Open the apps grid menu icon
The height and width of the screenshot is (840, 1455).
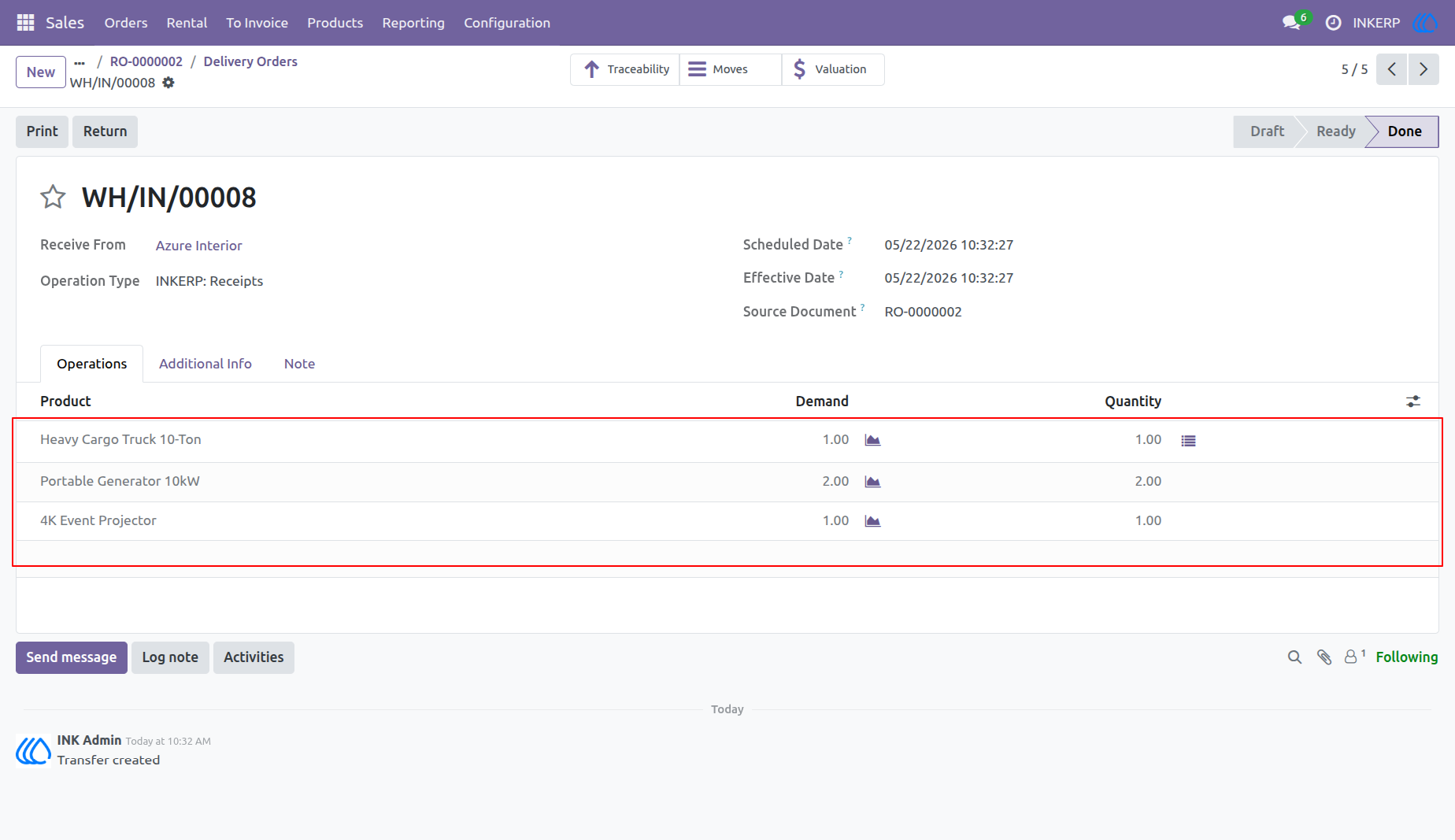coord(25,23)
